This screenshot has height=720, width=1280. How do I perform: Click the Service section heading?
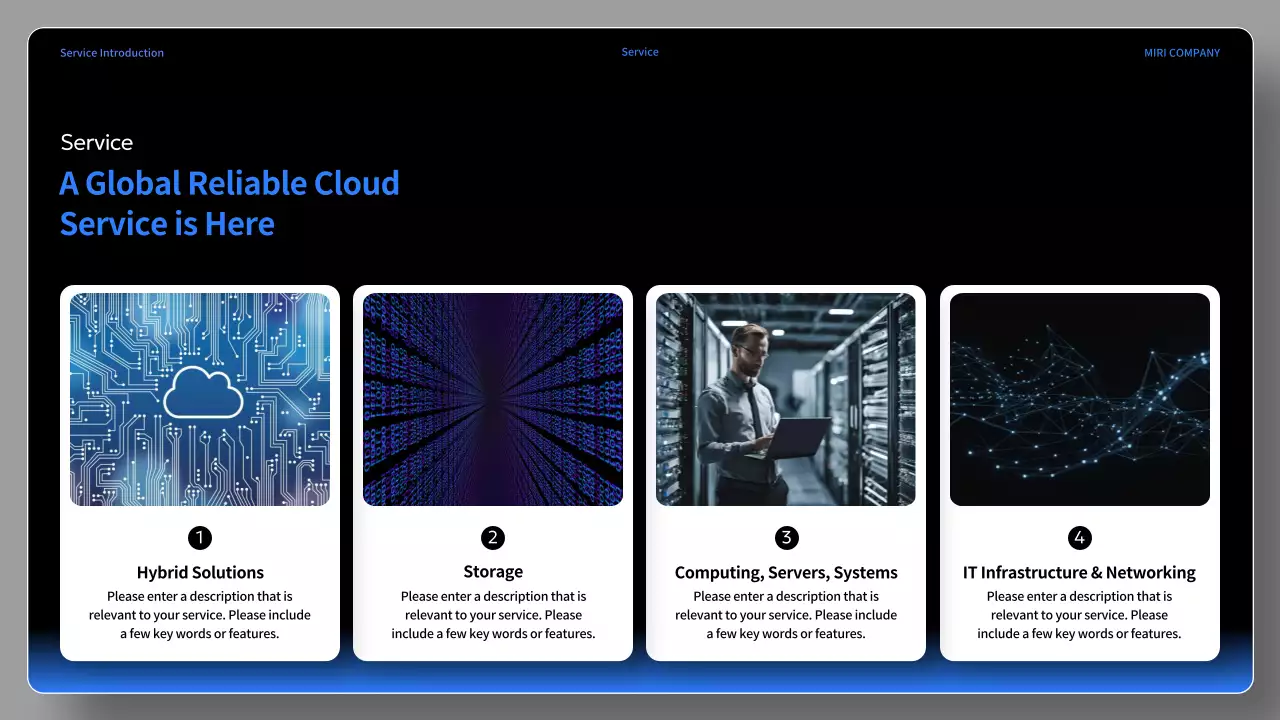[96, 142]
